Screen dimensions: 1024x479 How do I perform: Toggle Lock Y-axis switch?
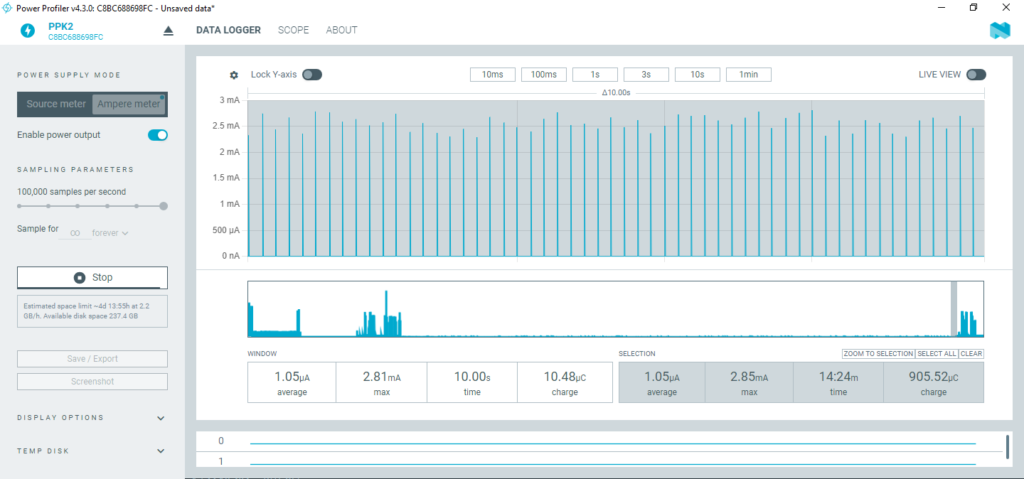click(312, 74)
